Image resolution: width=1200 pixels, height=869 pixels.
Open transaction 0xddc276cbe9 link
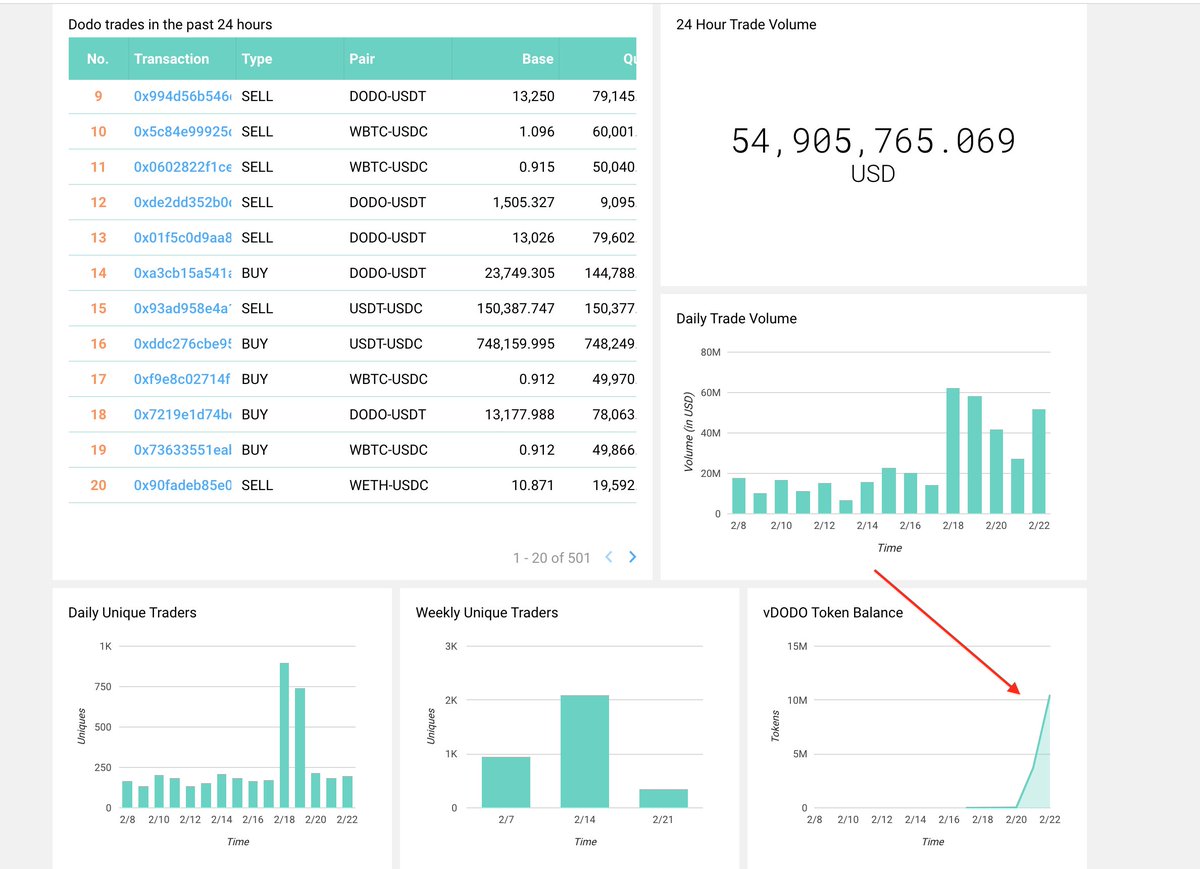coord(182,343)
